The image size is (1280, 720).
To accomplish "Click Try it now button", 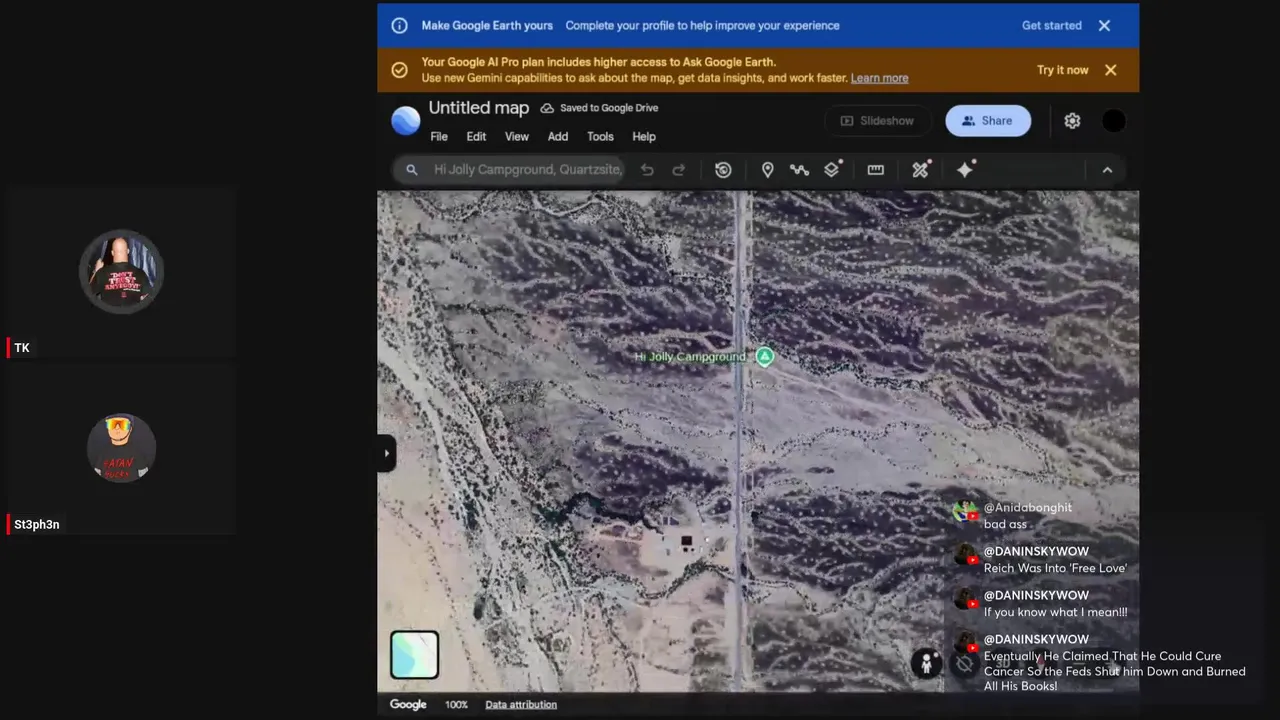I will click(x=1062, y=70).
